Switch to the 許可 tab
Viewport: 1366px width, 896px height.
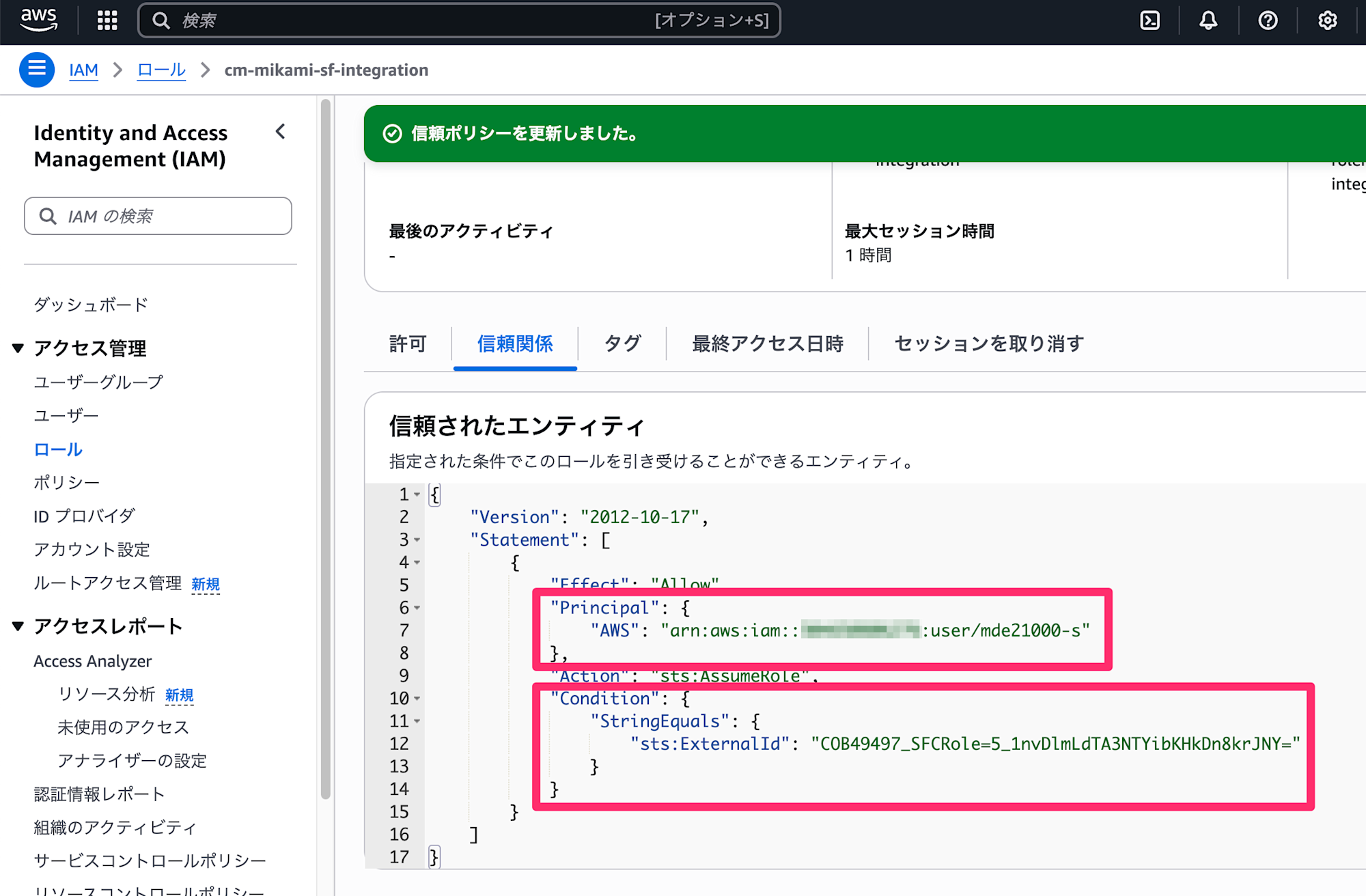pos(408,344)
